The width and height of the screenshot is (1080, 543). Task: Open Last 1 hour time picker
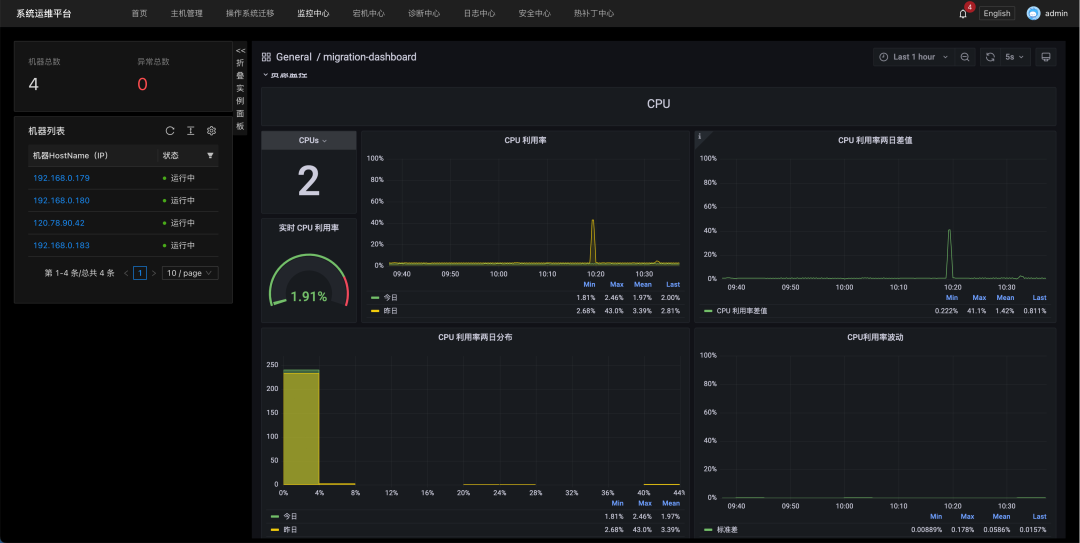(x=914, y=57)
